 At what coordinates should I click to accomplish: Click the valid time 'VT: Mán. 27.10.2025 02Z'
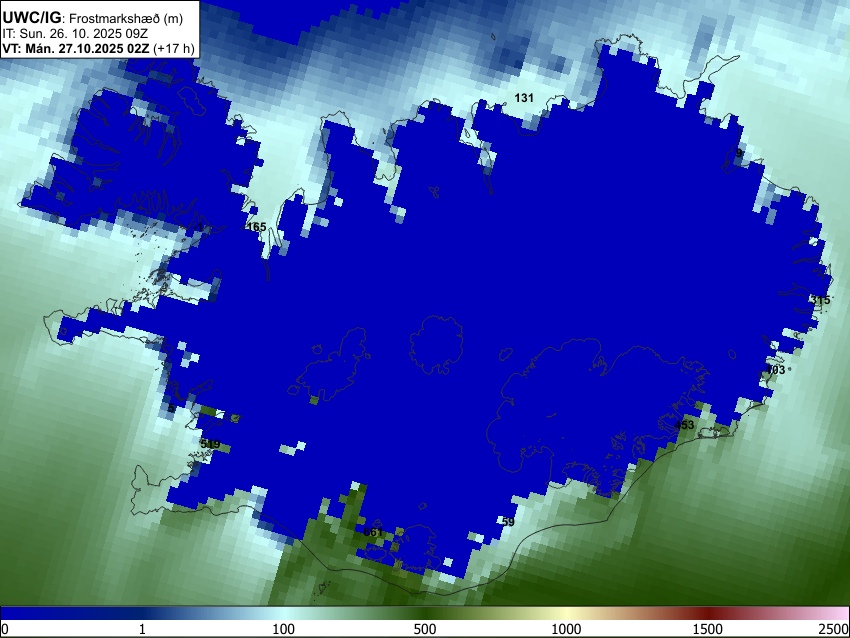pyautogui.click(x=76, y=48)
